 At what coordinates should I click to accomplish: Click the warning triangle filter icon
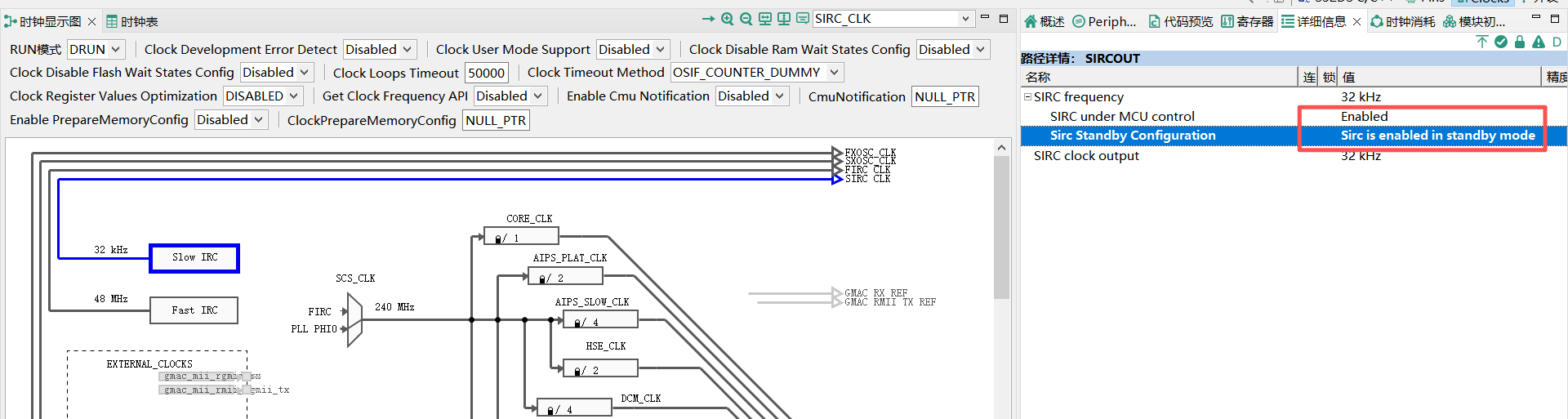tap(1539, 42)
